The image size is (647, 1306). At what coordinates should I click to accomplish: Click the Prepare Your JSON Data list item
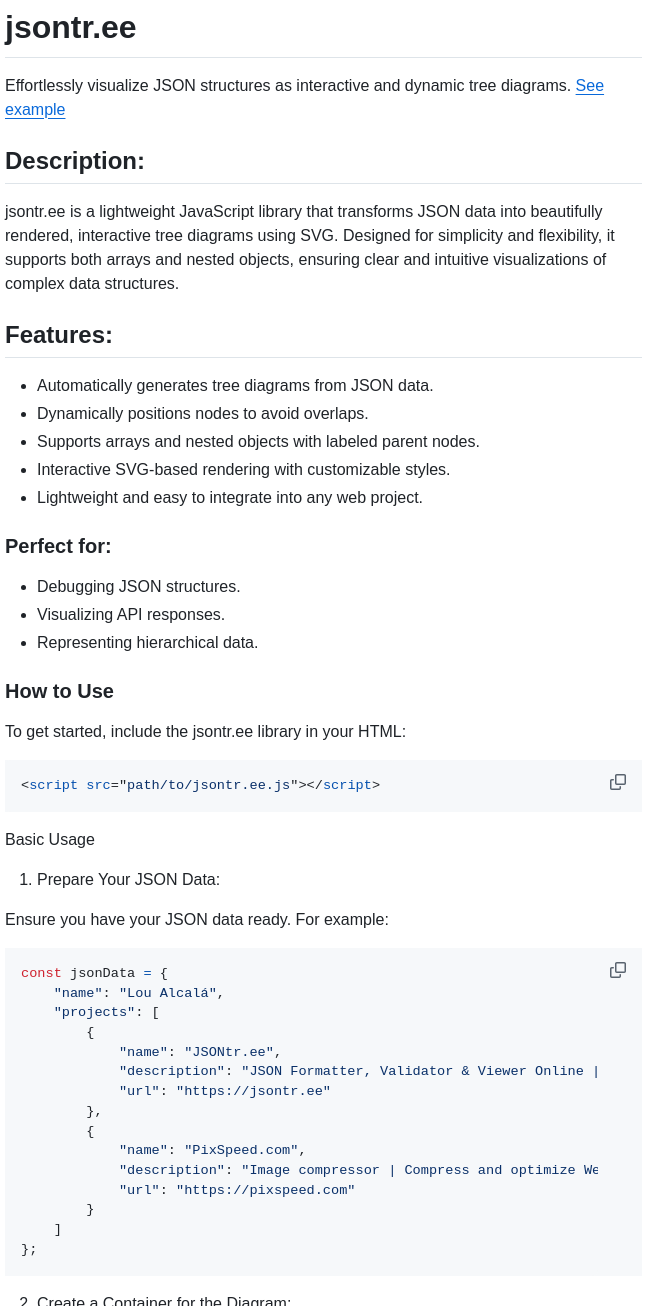pyautogui.click(x=129, y=879)
